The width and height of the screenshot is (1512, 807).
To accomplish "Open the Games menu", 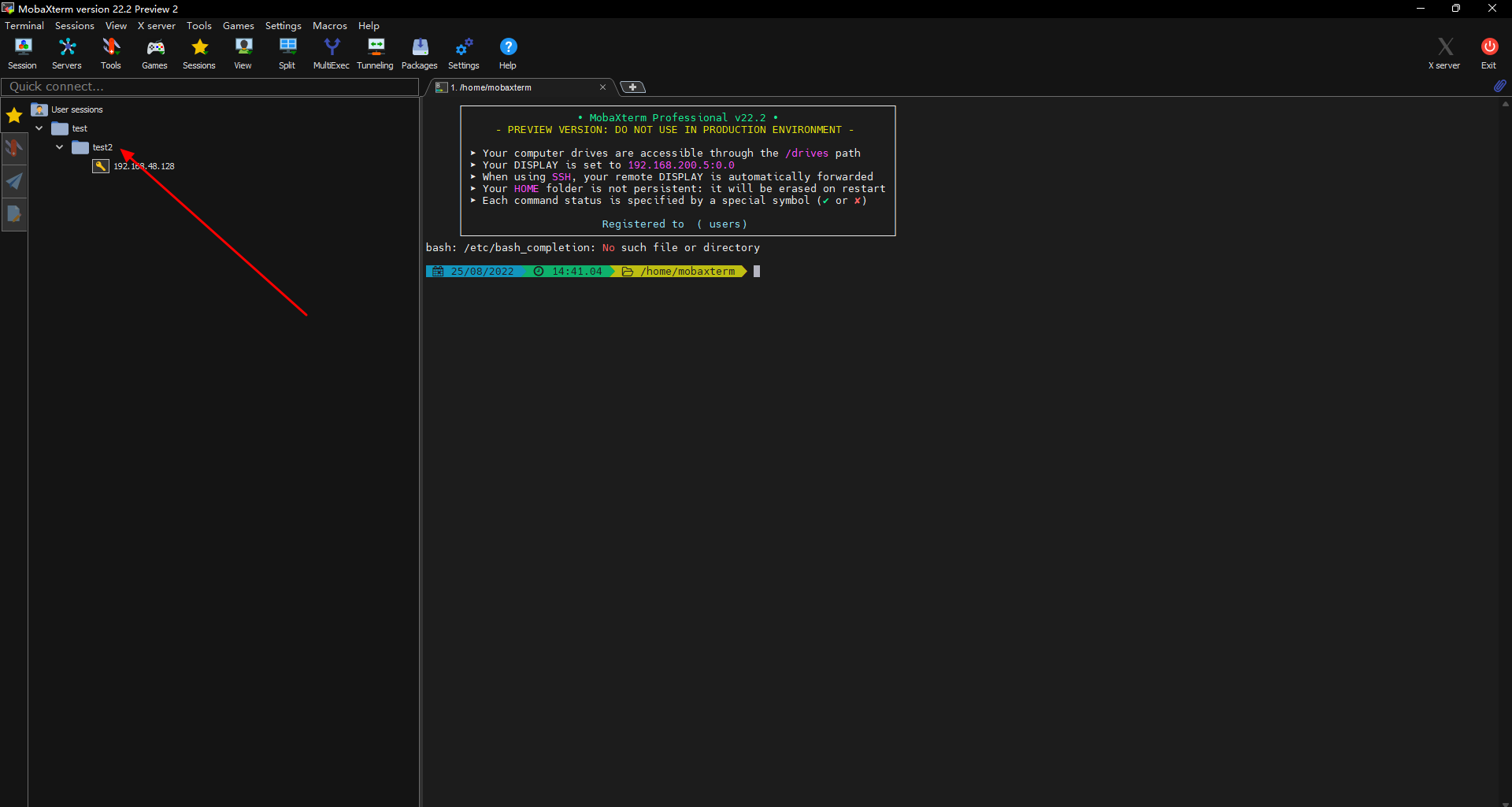I will pyautogui.click(x=239, y=26).
